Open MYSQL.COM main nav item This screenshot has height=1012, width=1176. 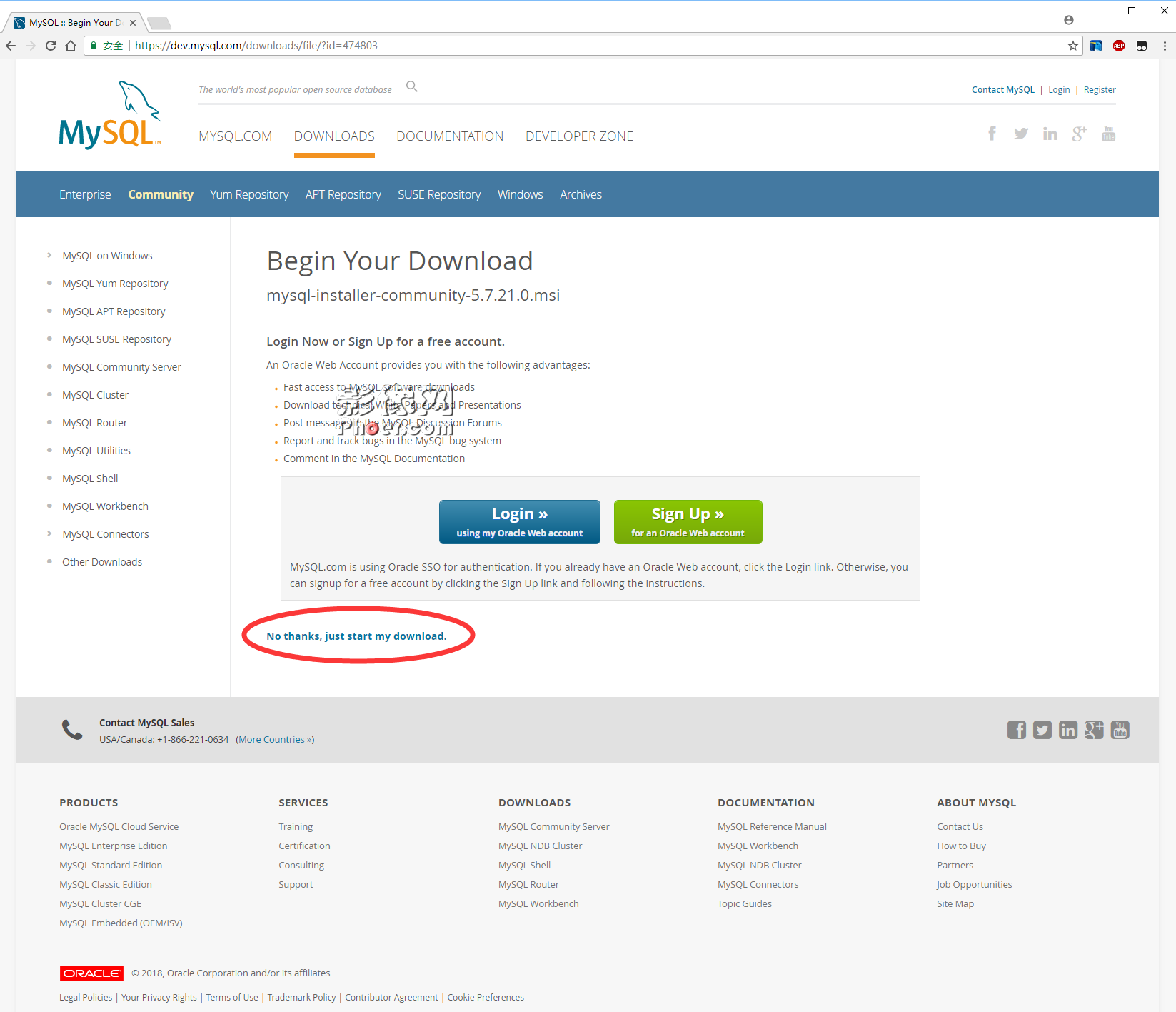(236, 136)
